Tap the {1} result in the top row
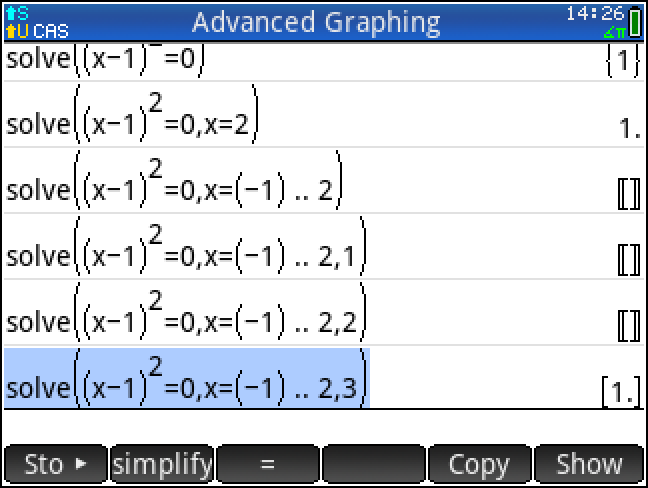This screenshot has width=648, height=488. point(621,62)
